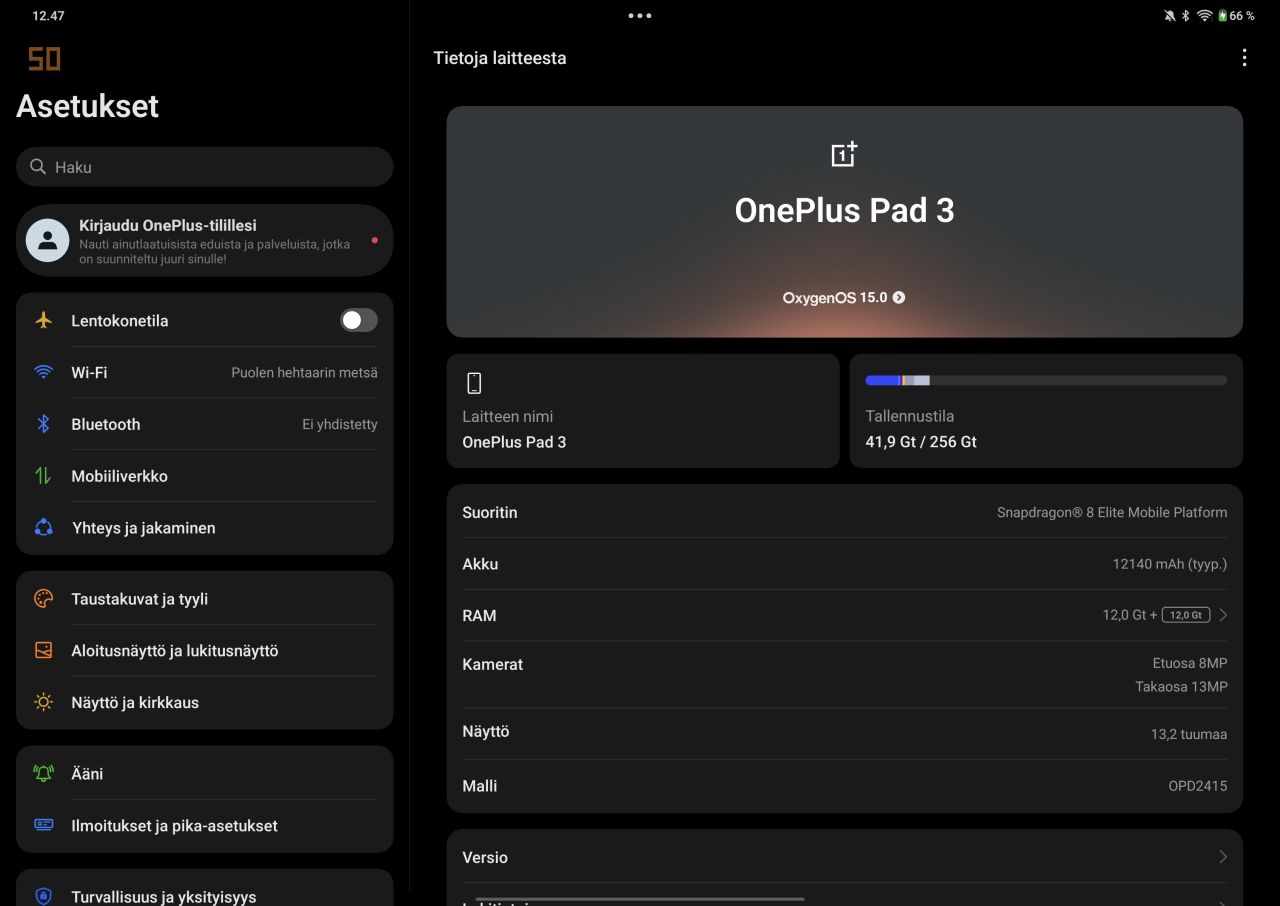Click the Aloitusnäyttö ja lukitusnäyttö icon
The height and width of the screenshot is (906, 1280).
pos(43,651)
